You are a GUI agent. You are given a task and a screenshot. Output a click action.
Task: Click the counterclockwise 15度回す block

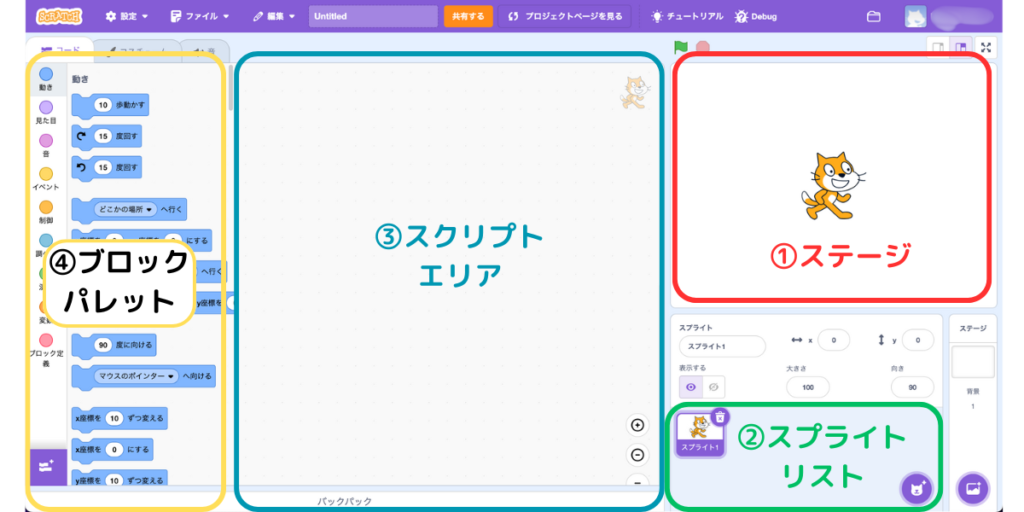pyautogui.click(x=106, y=167)
